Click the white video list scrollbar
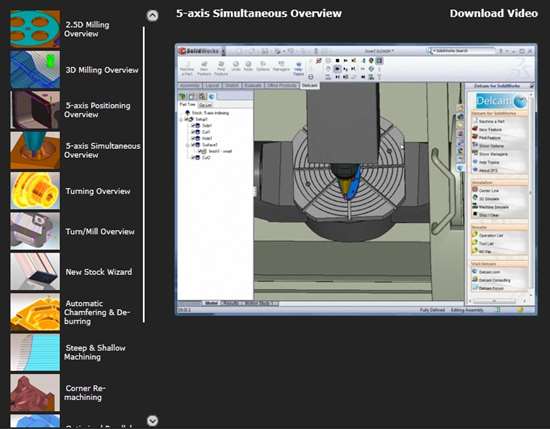The image size is (550, 429). (144, 174)
